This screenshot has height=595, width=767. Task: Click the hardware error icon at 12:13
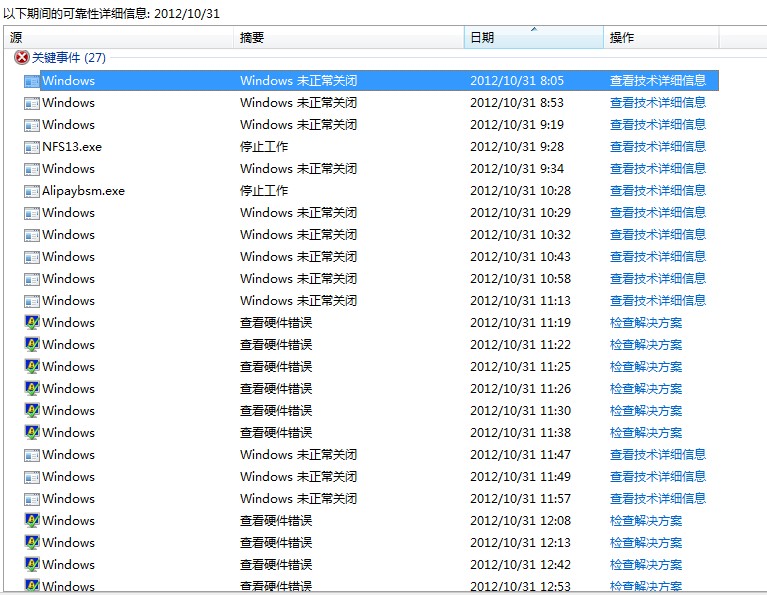point(32,543)
